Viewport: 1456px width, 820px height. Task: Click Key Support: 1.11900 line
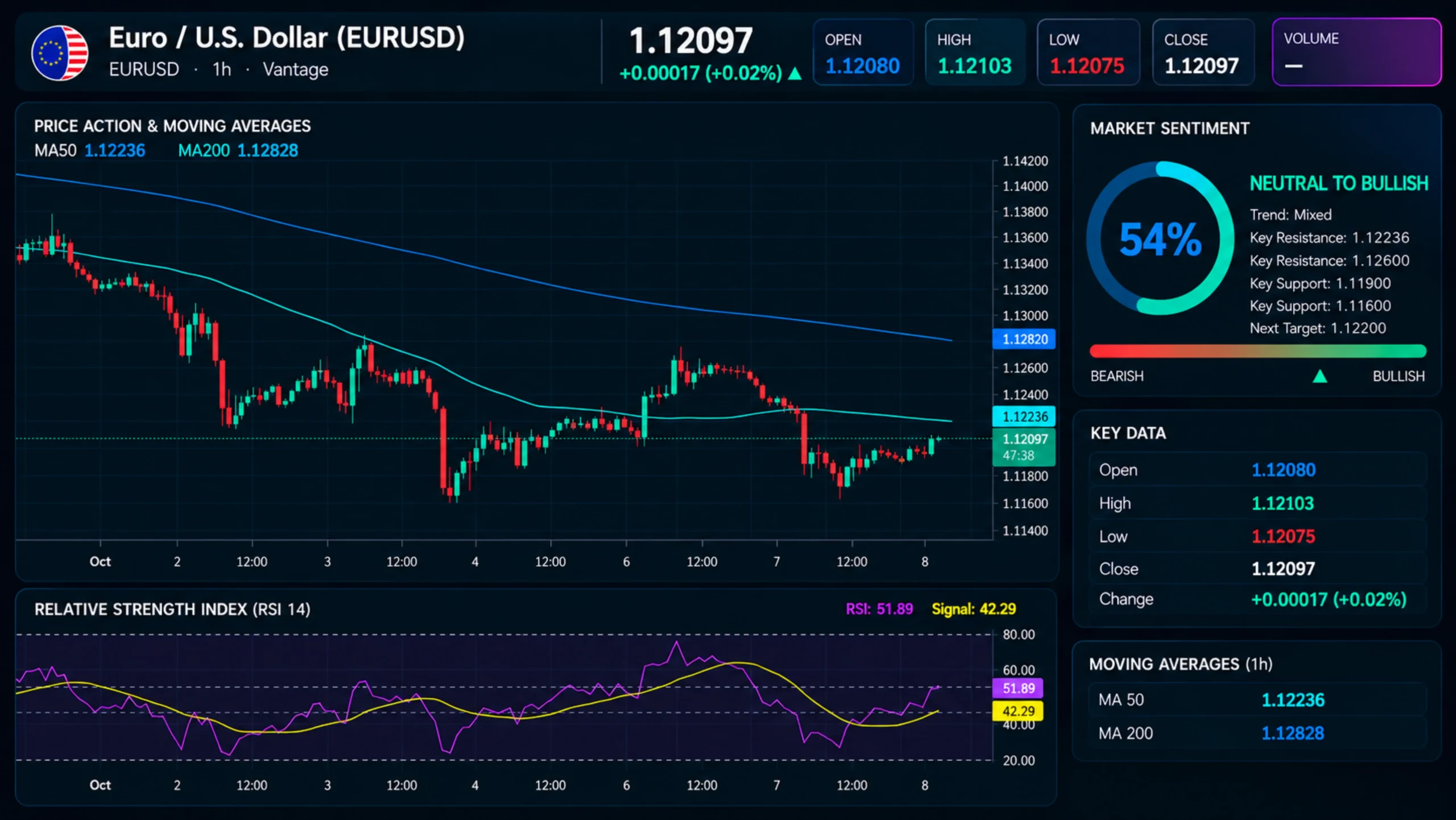coord(1320,283)
